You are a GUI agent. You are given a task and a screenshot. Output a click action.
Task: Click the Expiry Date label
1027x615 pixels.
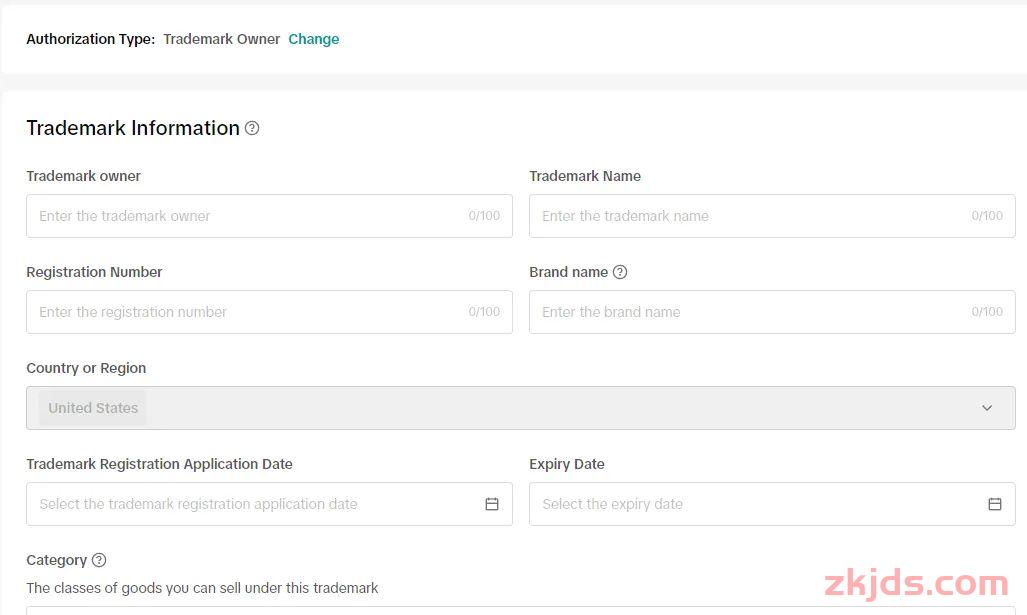pos(567,464)
